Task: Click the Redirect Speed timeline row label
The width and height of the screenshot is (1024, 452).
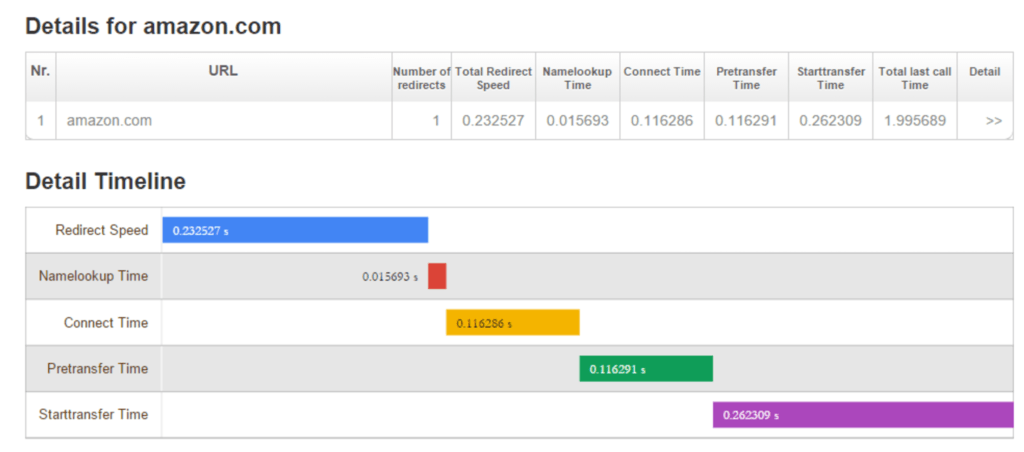Action: (102, 231)
